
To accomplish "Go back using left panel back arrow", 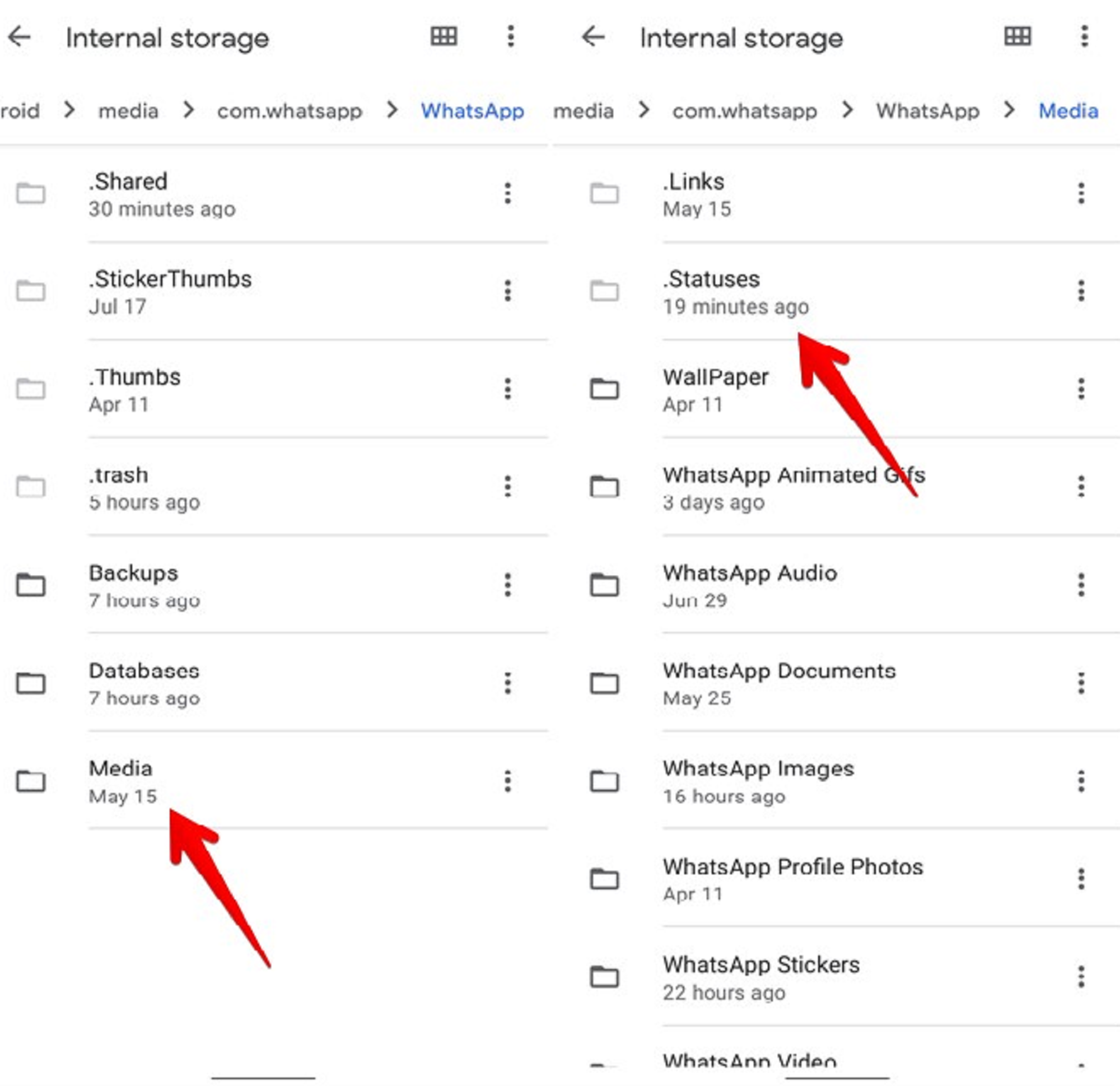I will 20,36.
